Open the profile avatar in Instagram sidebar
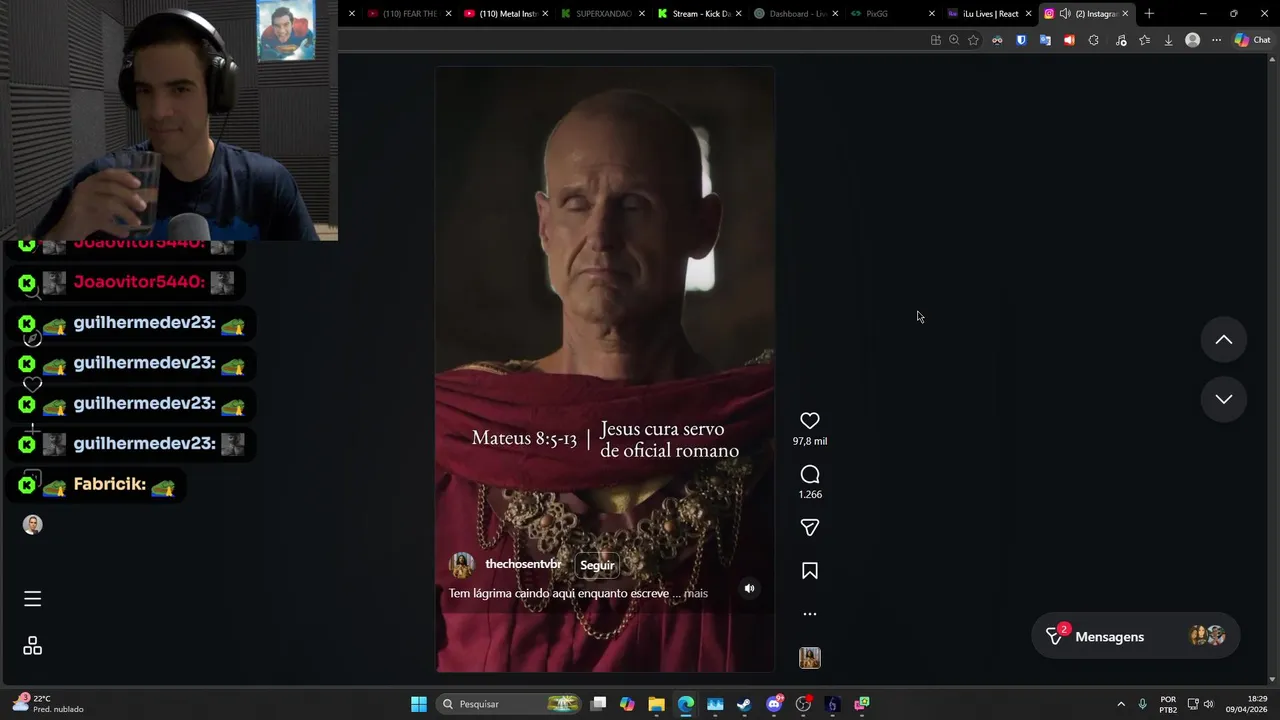This screenshot has height=720, width=1280. point(32,525)
